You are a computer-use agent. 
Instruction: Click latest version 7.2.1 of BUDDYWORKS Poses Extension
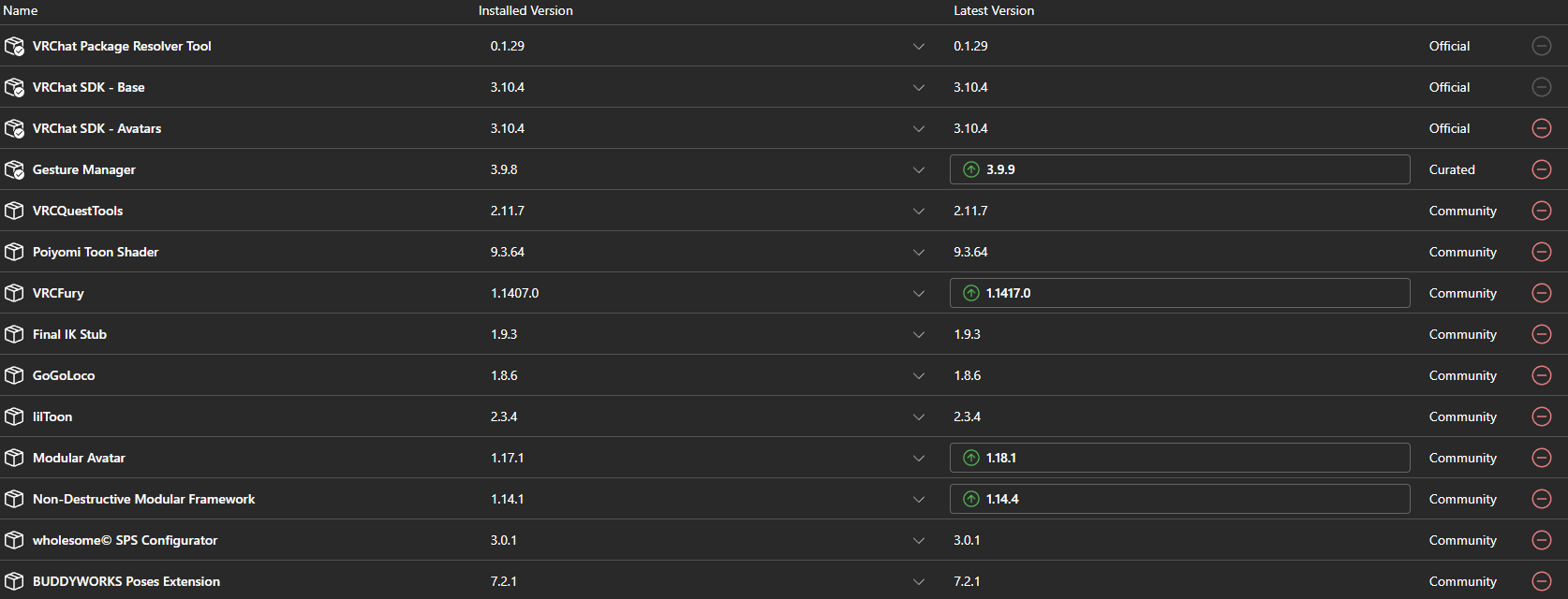(967, 581)
